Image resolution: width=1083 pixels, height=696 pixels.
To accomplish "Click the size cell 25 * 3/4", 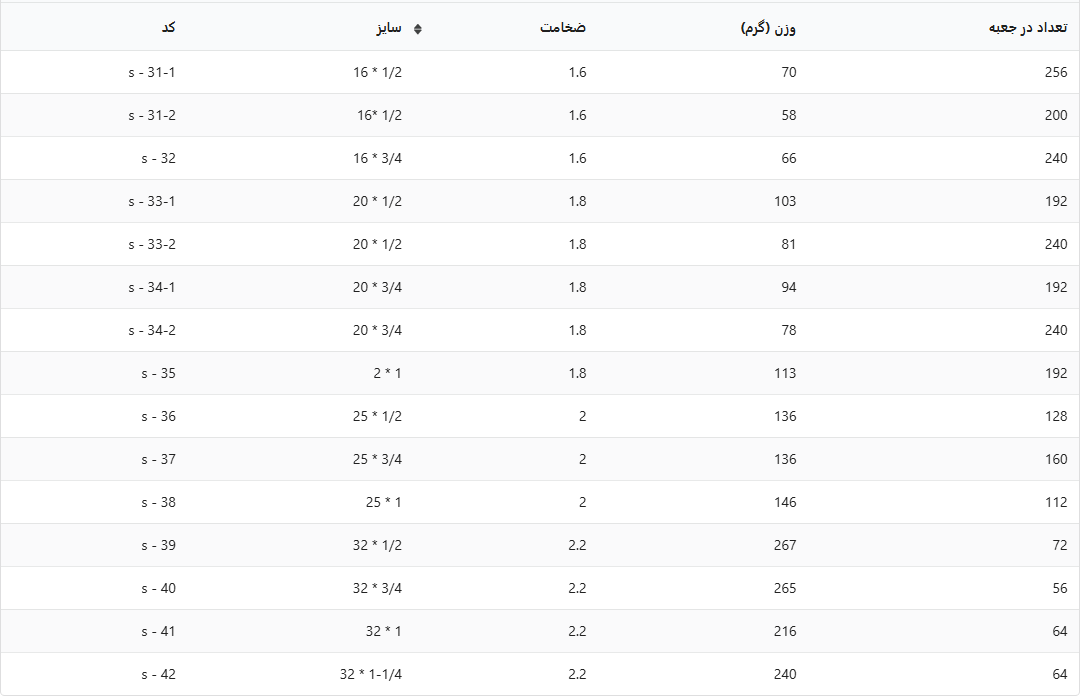I will (377, 459).
